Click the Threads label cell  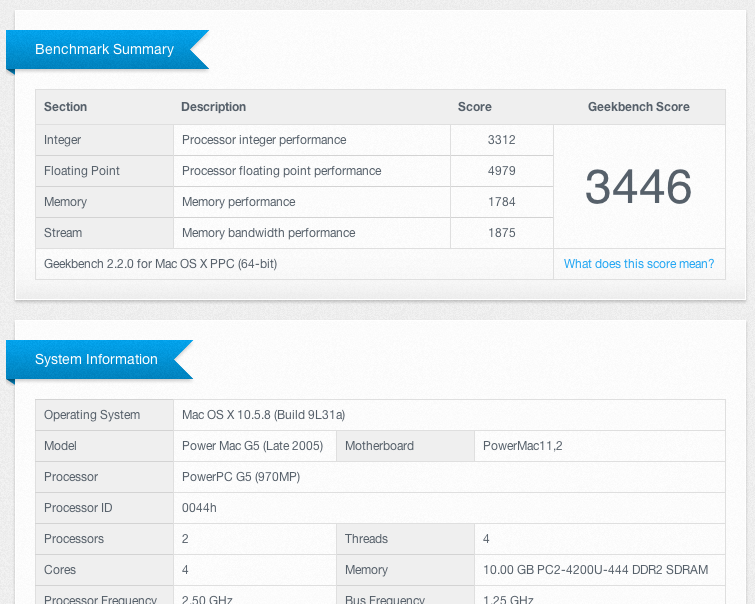pyautogui.click(x=405, y=538)
